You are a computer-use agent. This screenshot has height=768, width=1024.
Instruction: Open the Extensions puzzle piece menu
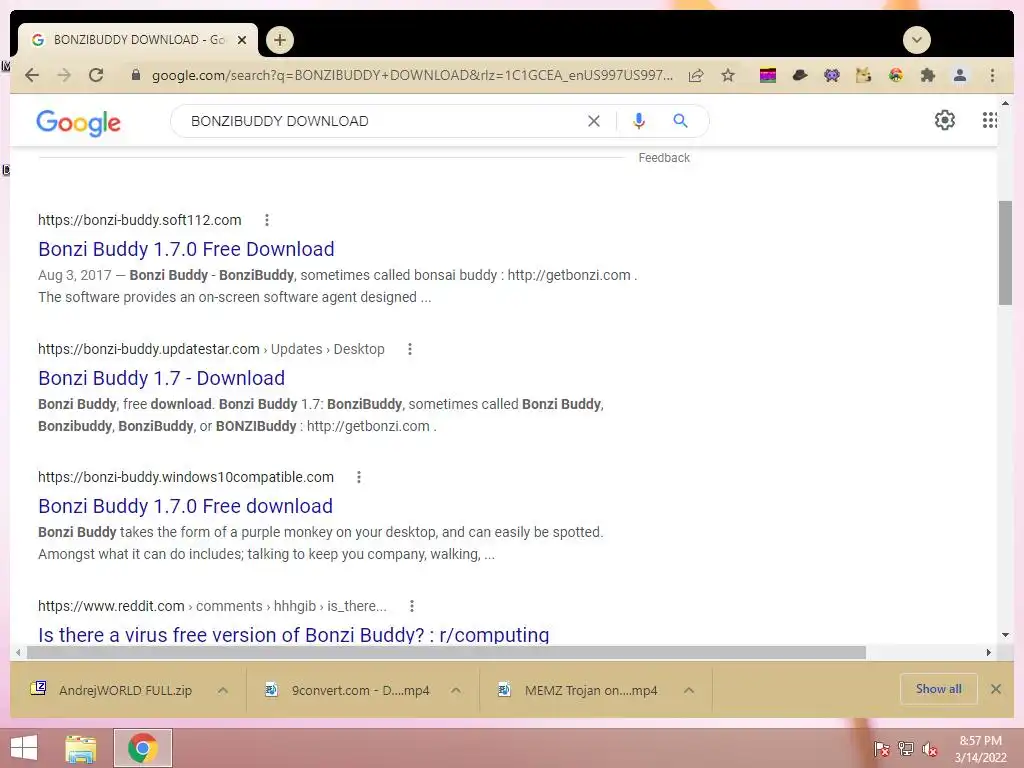pos(927,75)
